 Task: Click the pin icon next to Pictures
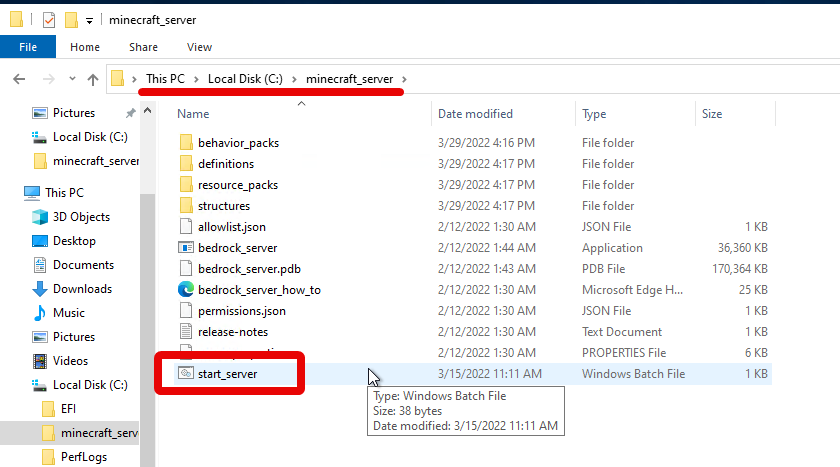130,113
